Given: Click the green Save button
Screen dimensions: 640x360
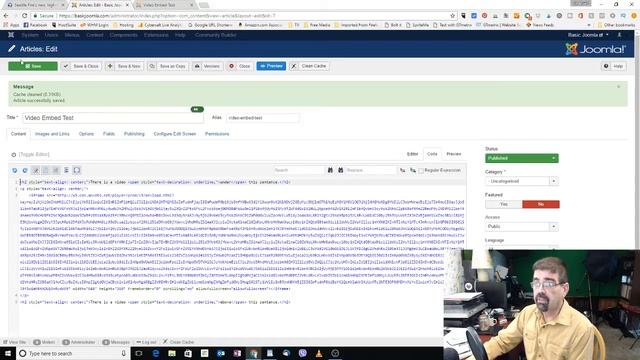Looking at the screenshot, I should pyautogui.click(x=33, y=66).
